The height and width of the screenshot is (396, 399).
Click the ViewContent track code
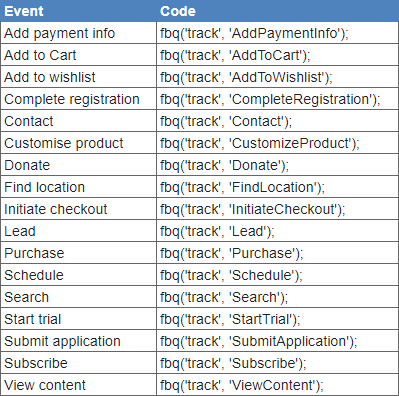click(x=242, y=385)
